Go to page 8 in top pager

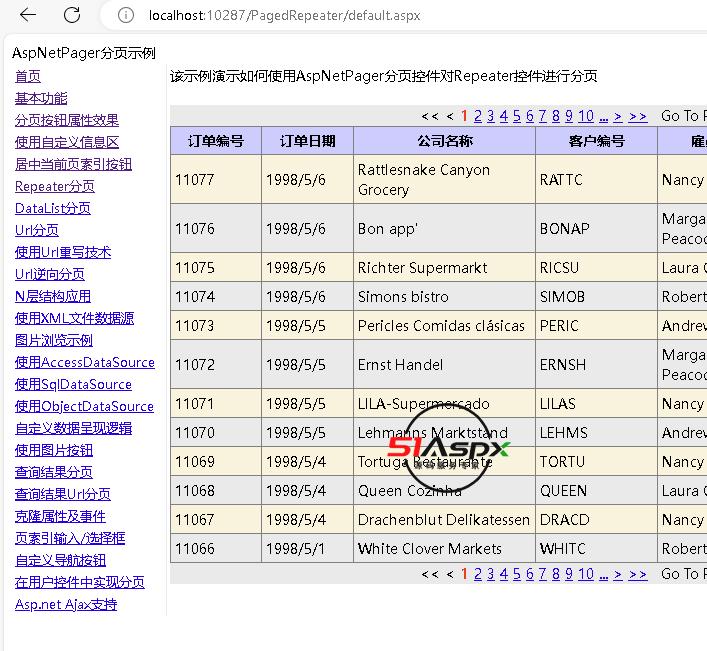click(x=556, y=116)
